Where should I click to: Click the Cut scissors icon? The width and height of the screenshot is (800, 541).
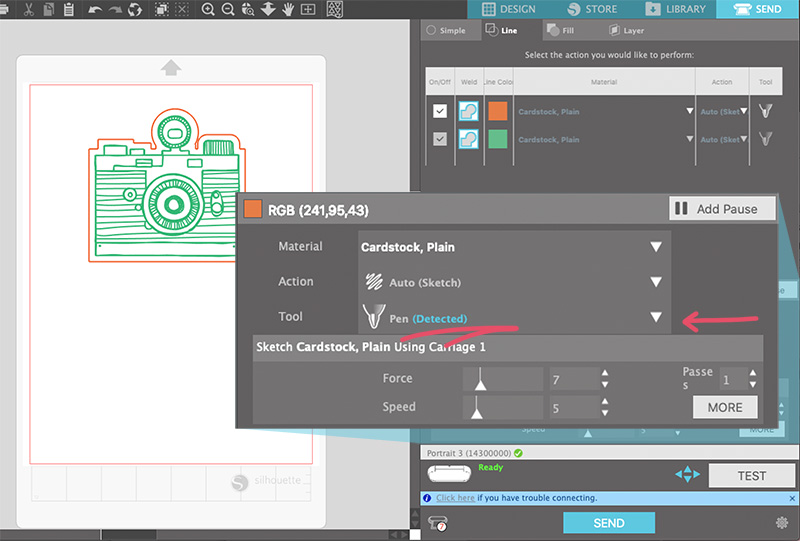point(29,9)
